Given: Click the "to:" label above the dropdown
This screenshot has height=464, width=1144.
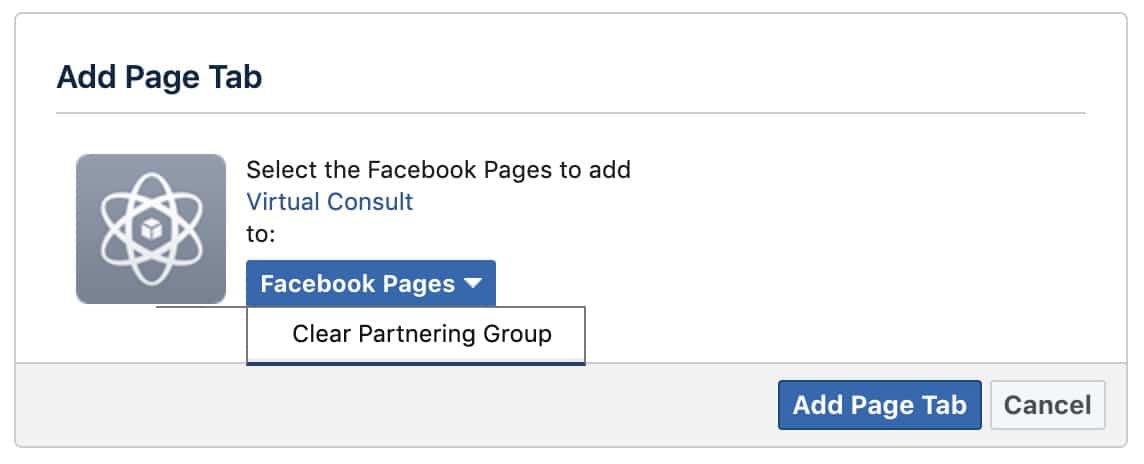Looking at the screenshot, I should click(261, 235).
